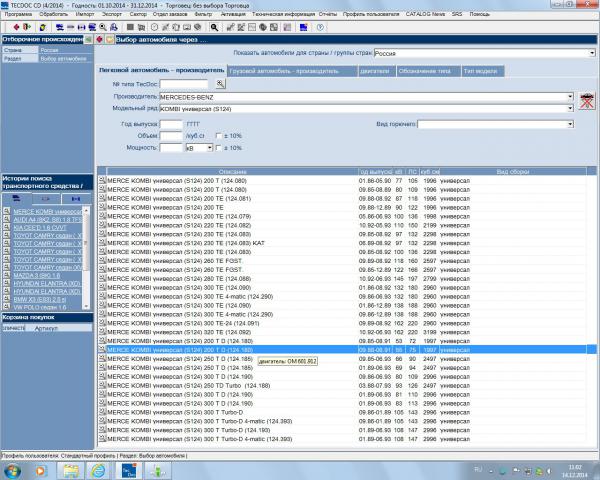
Task: Click the dark globe icon in the toolbar
Action: click(x=263, y=27)
